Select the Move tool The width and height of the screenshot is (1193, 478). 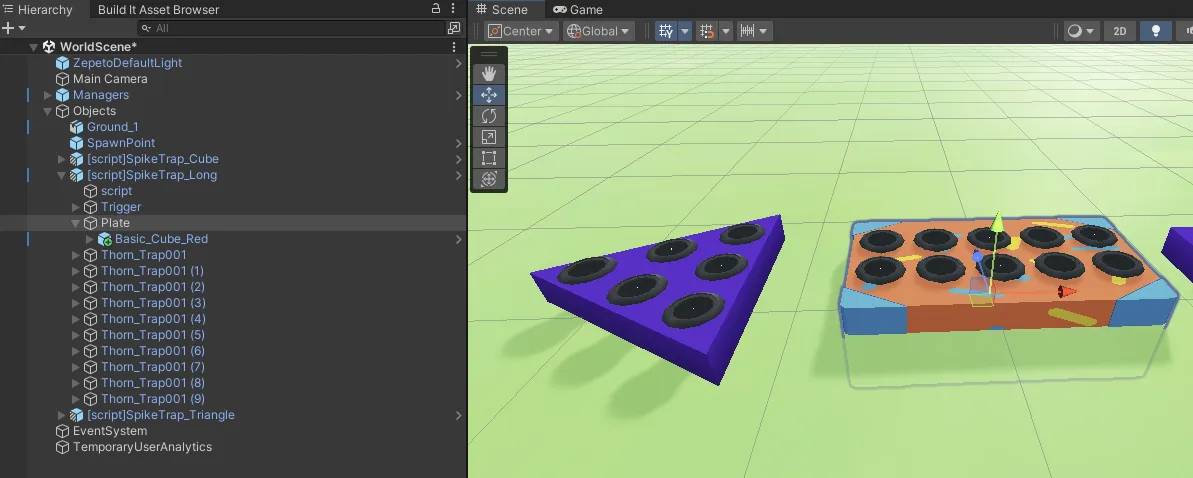click(489, 95)
